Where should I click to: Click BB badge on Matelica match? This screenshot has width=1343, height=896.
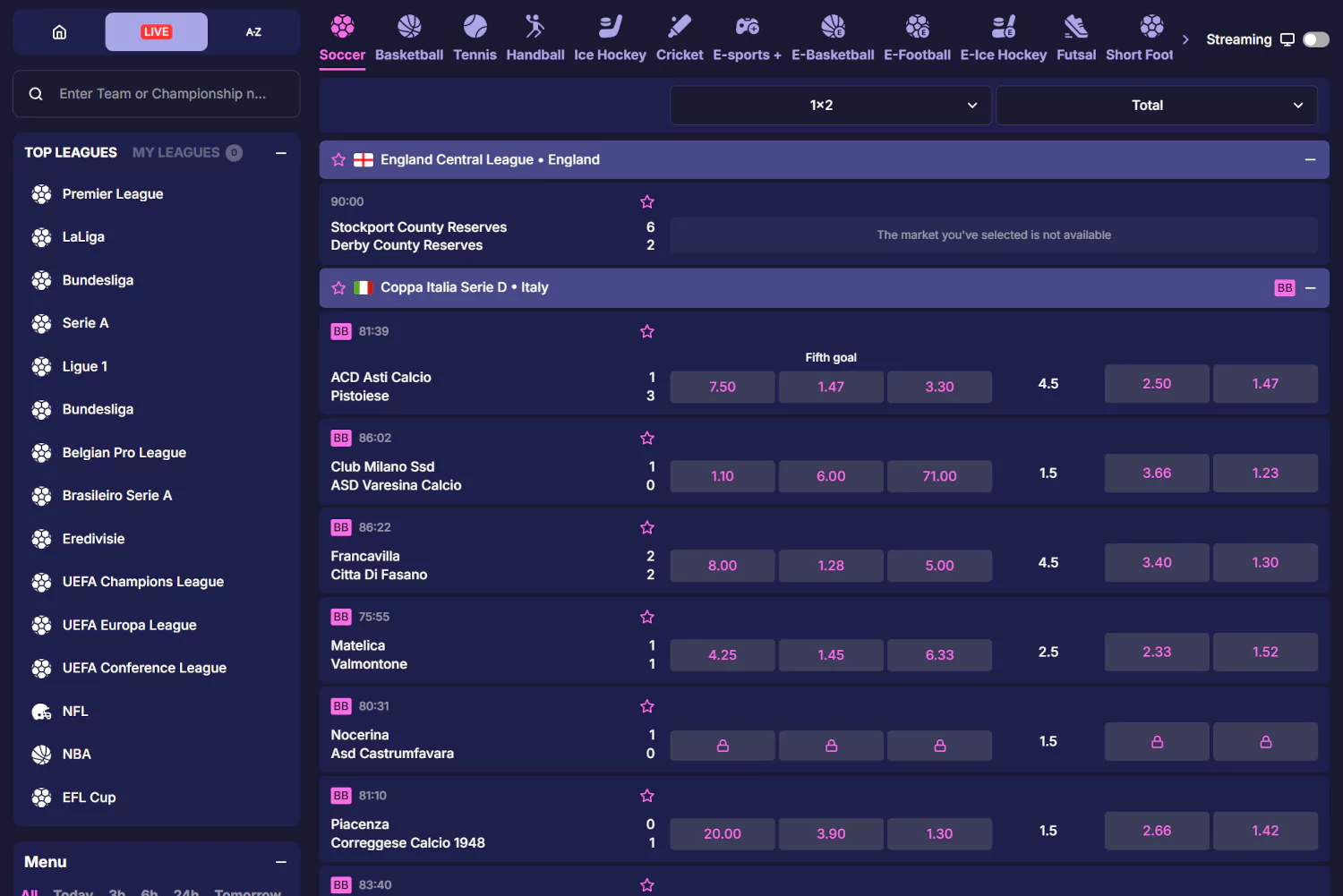(x=341, y=617)
